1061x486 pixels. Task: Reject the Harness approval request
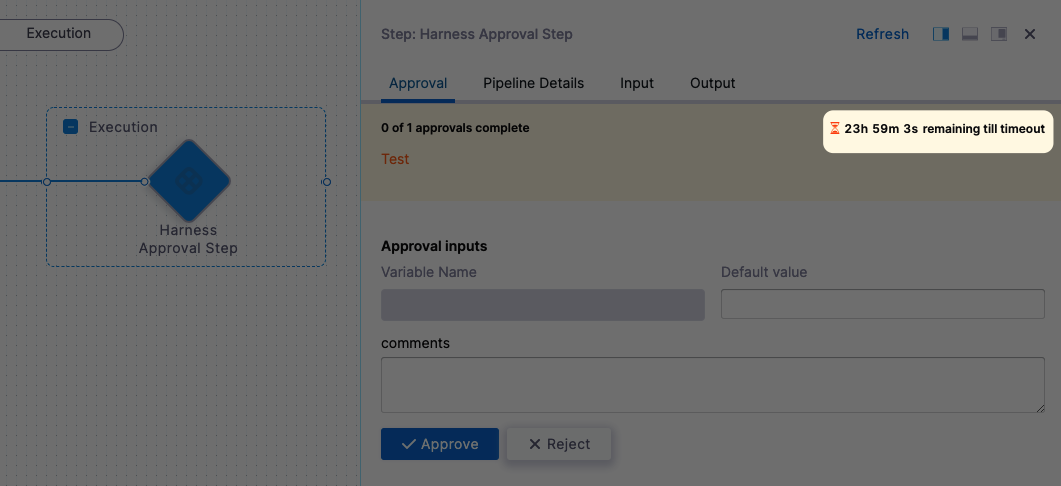559,444
